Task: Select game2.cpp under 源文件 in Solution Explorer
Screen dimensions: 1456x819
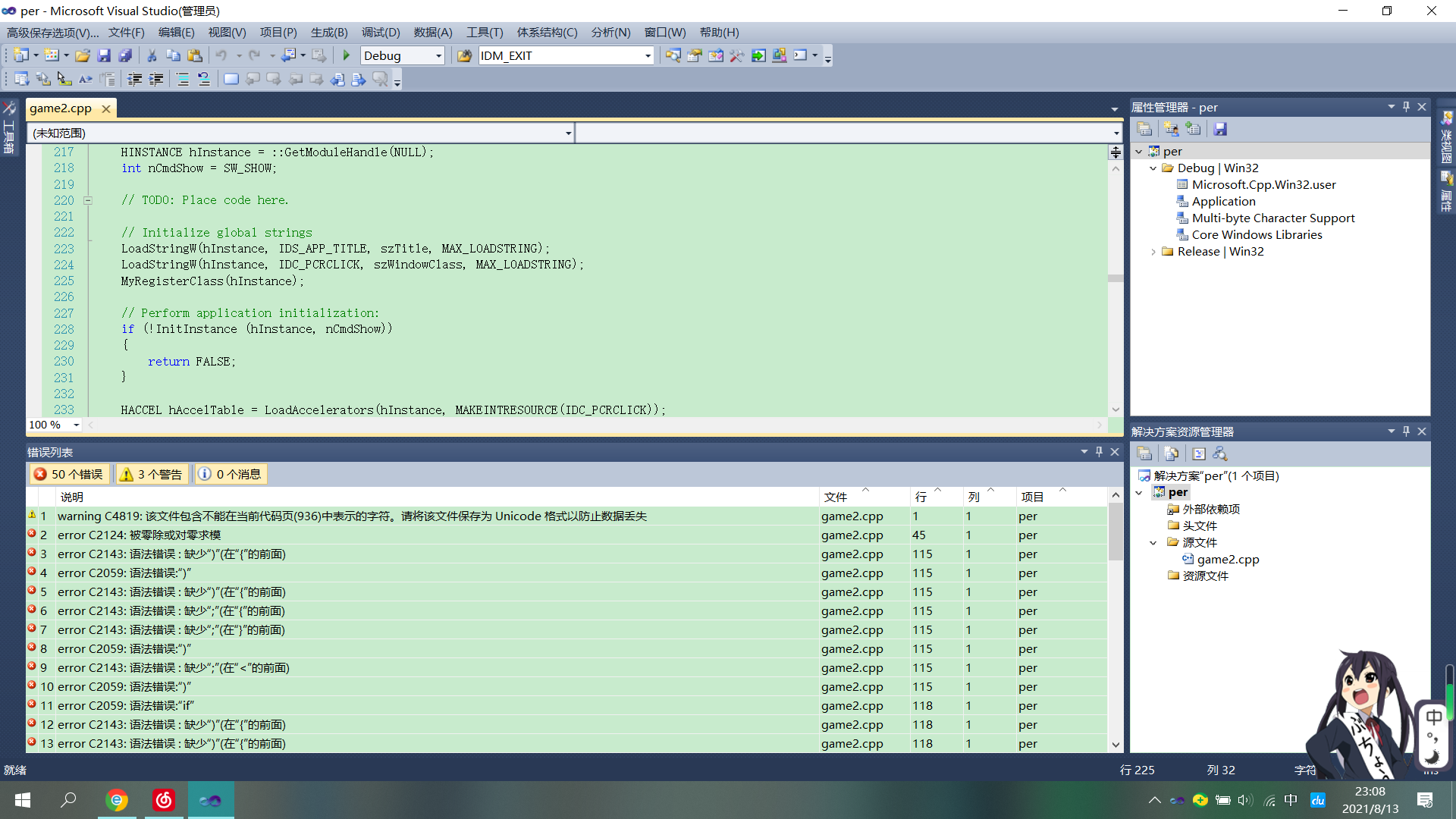Action: coord(1229,559)
